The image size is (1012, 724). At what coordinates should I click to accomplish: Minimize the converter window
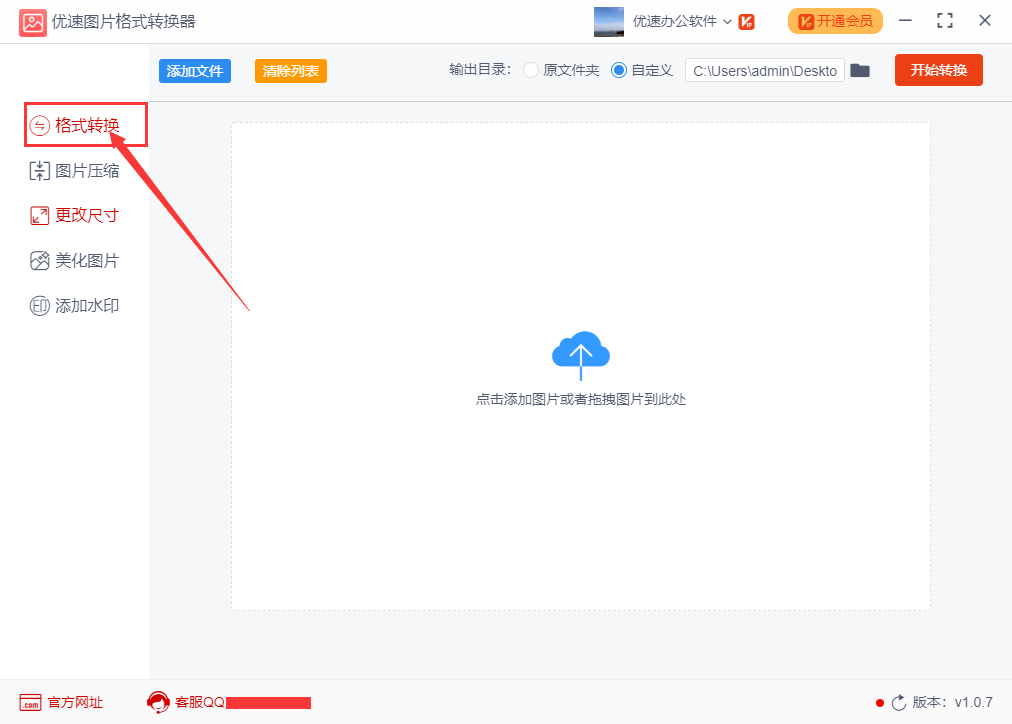(906, 21)
